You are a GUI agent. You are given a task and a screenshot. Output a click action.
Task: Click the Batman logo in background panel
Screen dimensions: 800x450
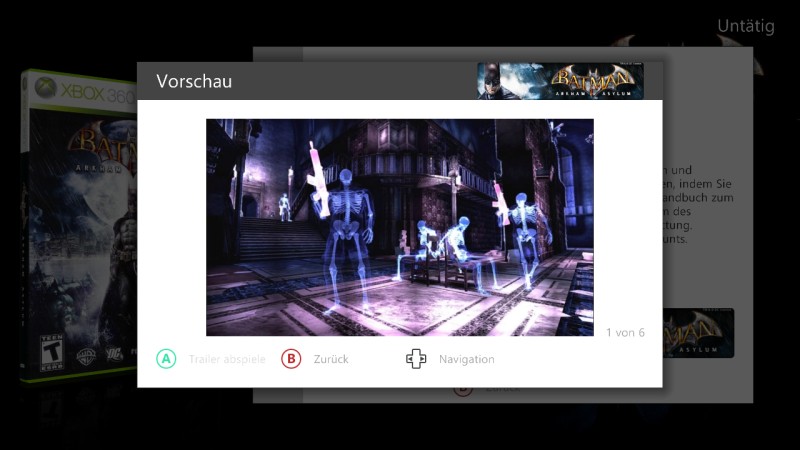coord(698,333)
